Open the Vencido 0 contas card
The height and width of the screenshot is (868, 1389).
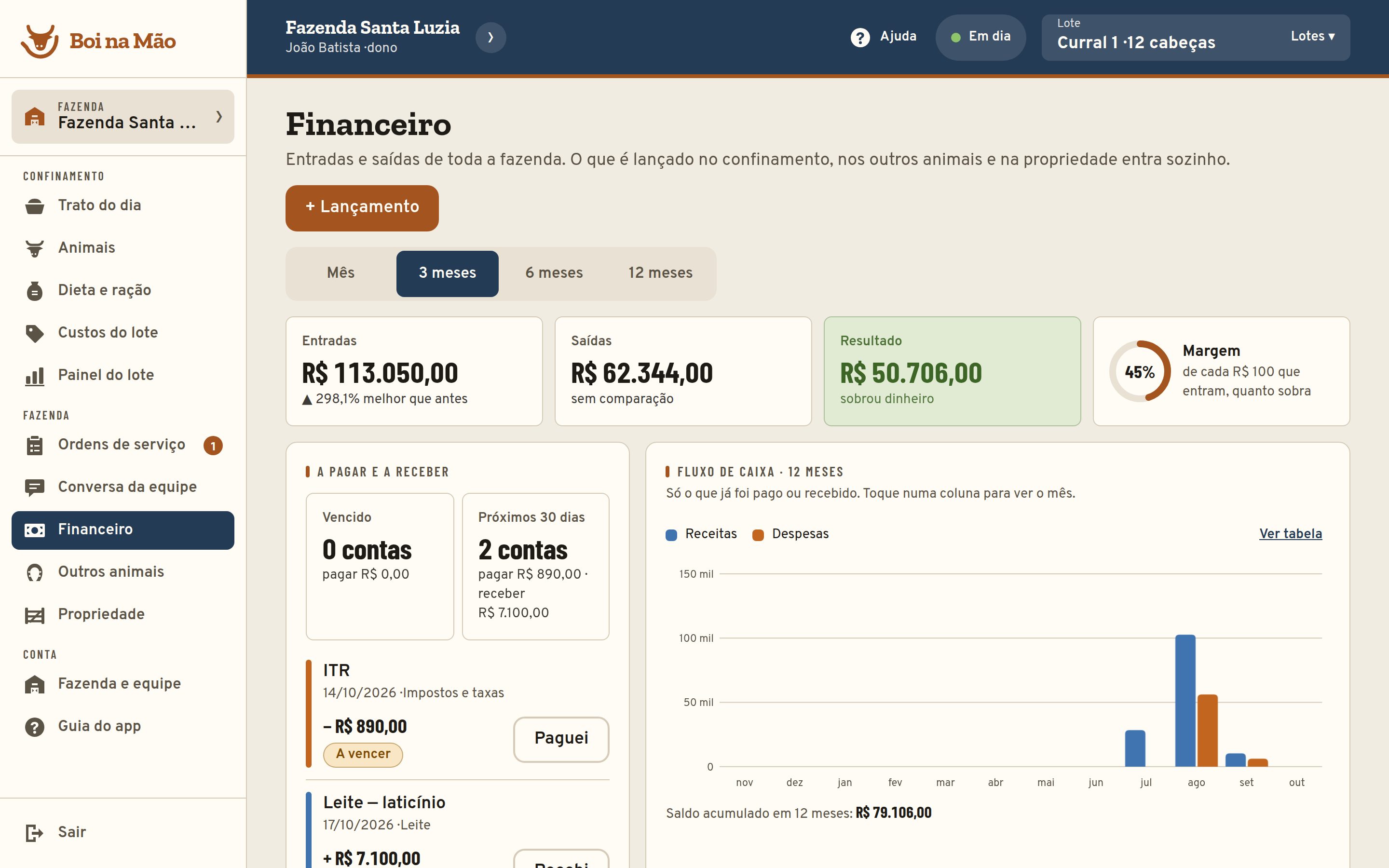click(x=380, y=566)
